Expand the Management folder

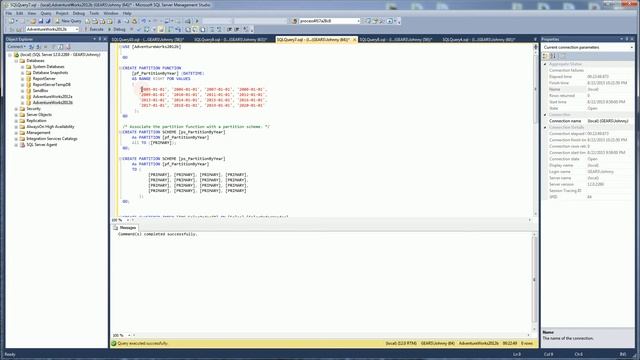pos(16,133)
